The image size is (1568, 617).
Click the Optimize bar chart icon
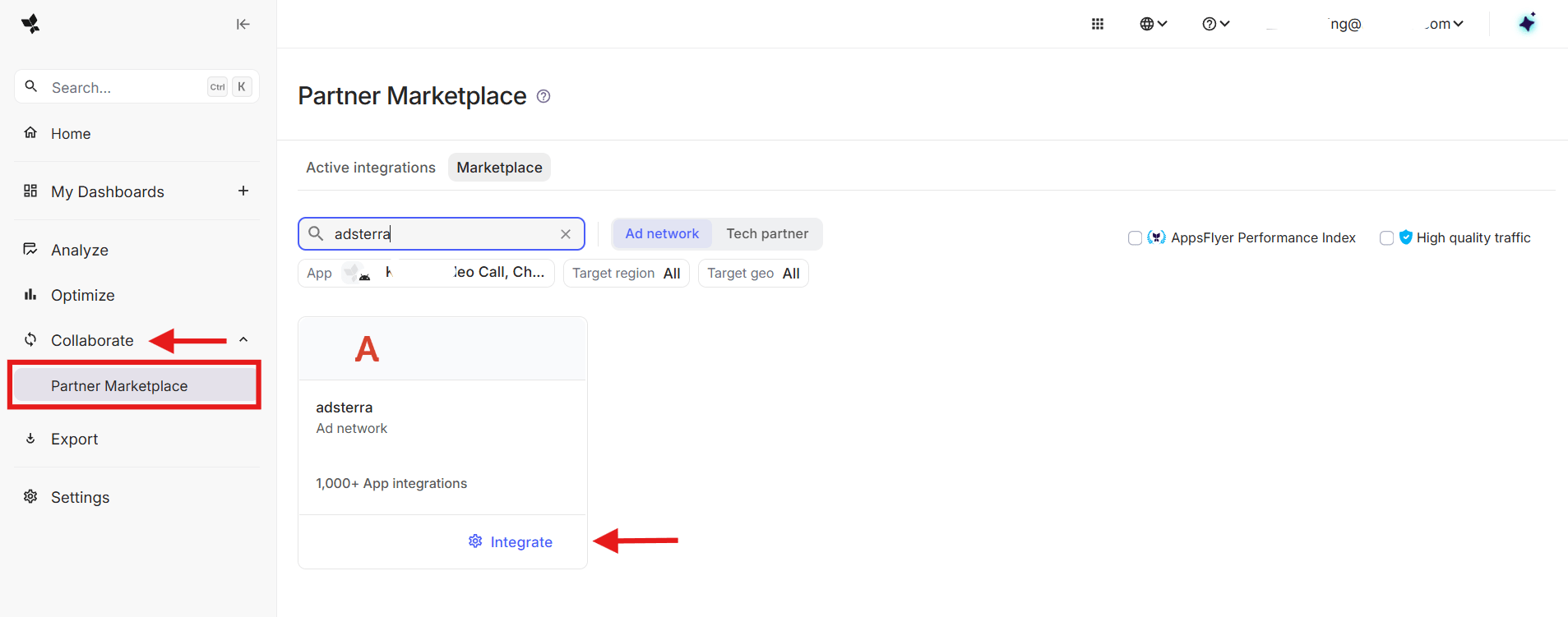(x=30, y=294)
